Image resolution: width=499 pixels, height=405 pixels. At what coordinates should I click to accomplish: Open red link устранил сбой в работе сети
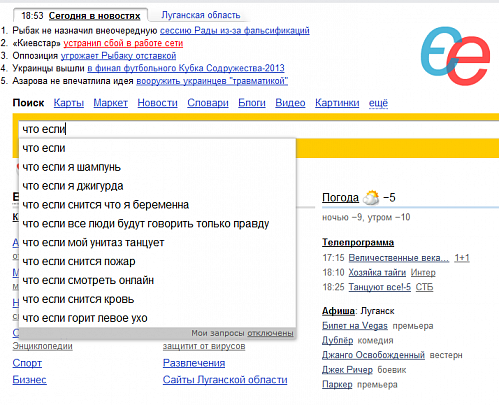(x=123, y=43)
